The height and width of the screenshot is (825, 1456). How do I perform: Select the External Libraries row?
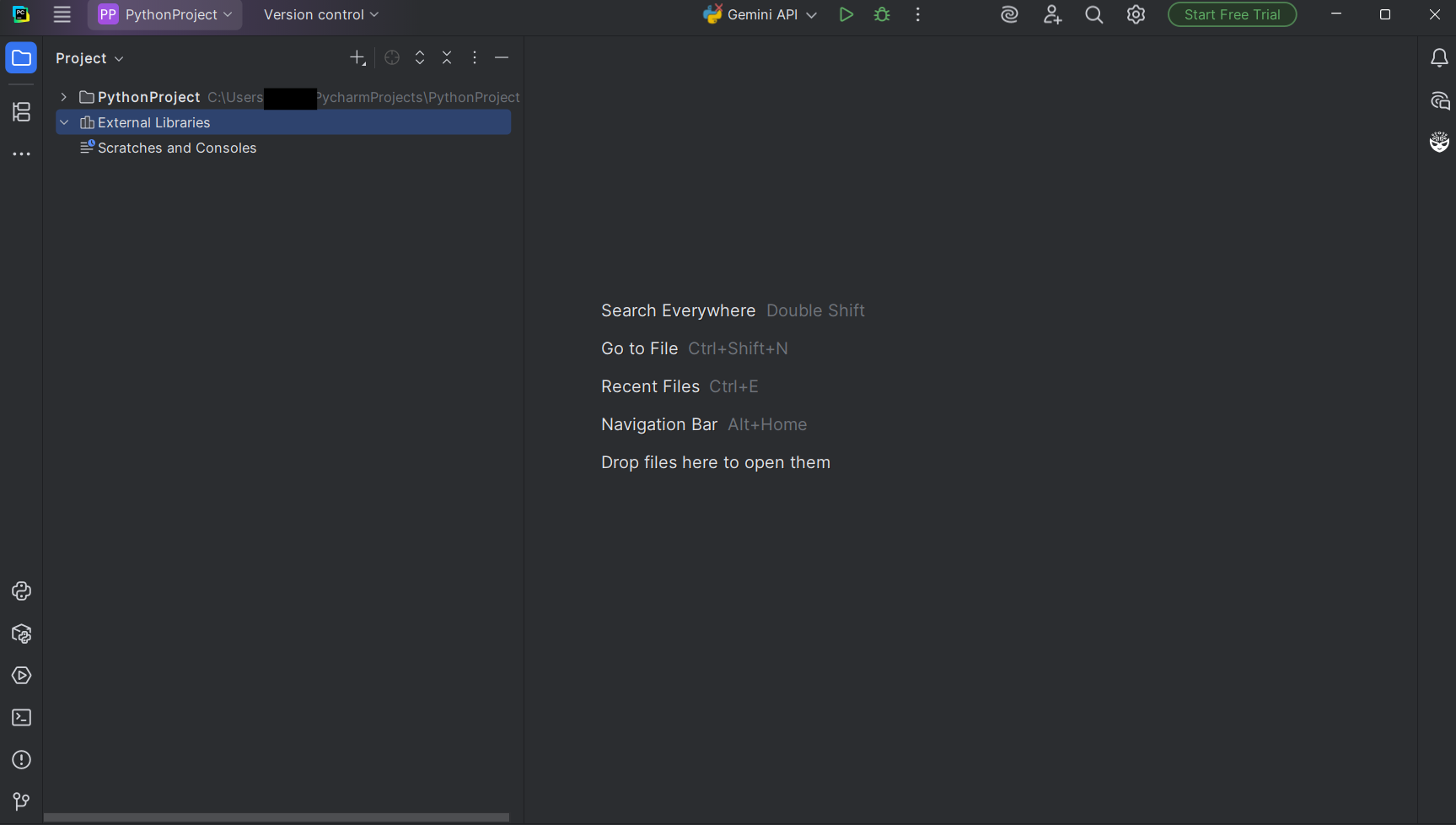point(283,122)
